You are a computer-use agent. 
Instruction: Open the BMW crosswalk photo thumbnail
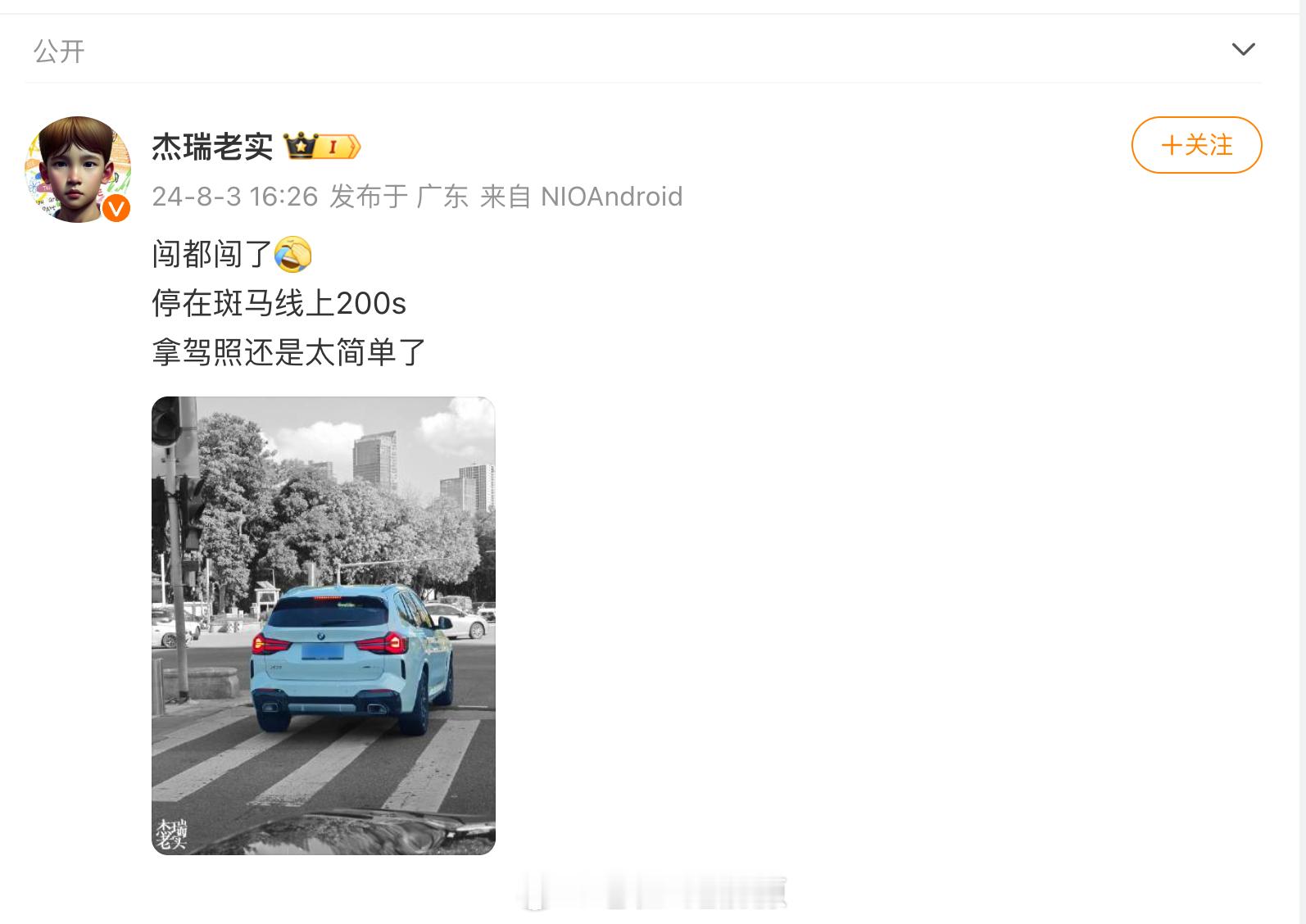point(324,626)
